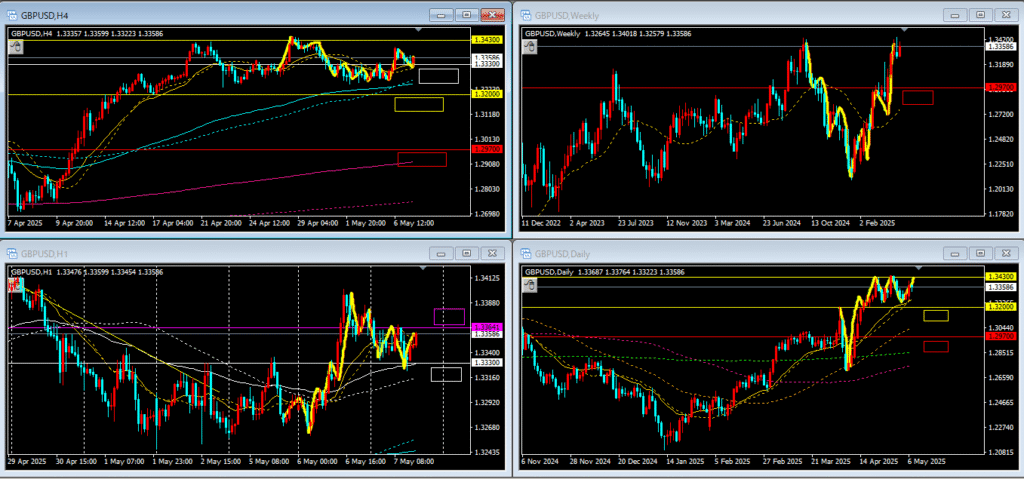Click one-click trading icon in H4 chart
The image size is (1024, 479).
[x=15, y=46]
